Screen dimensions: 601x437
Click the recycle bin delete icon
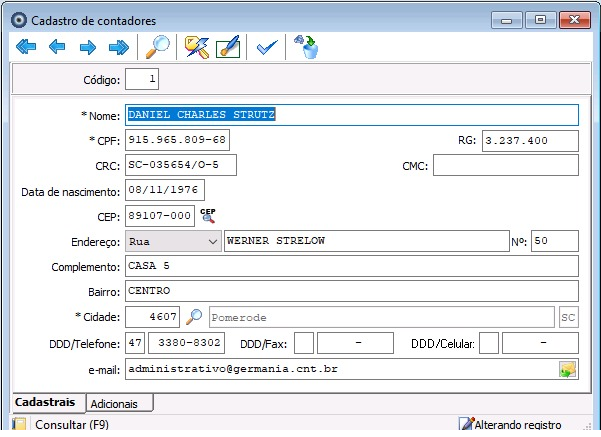pos(305,47)
